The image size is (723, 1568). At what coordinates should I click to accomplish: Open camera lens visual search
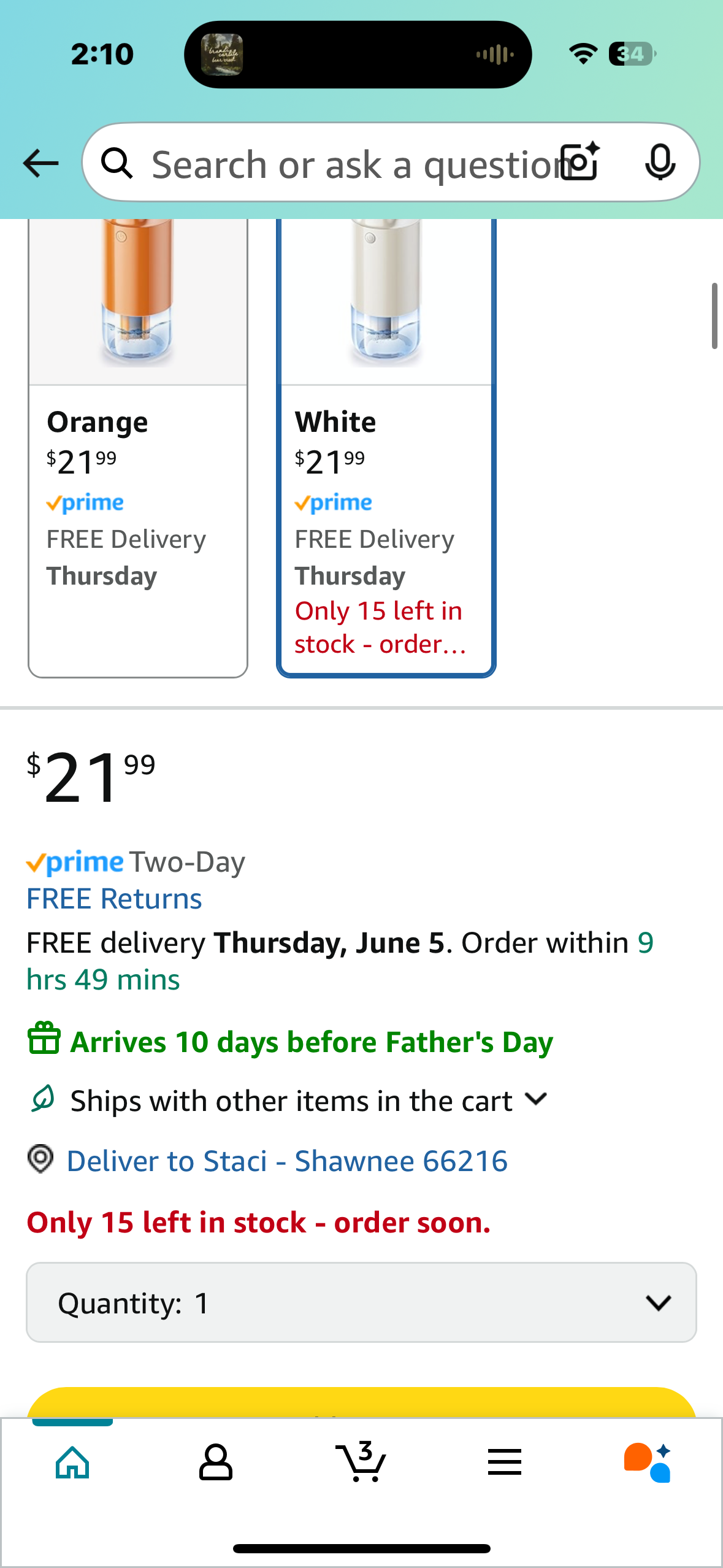581,162
